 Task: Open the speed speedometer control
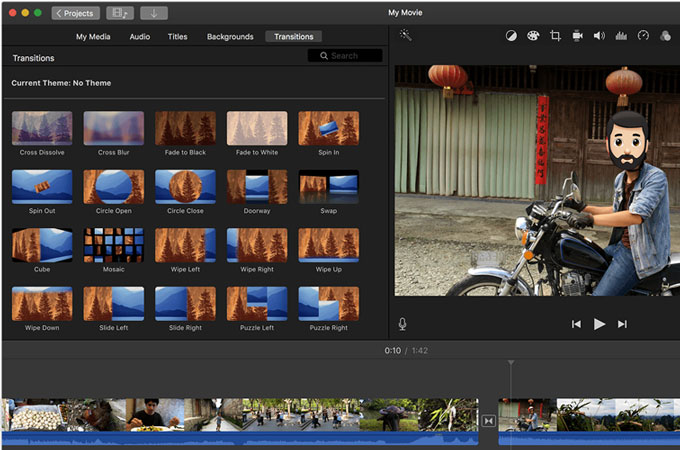[643, 36]
